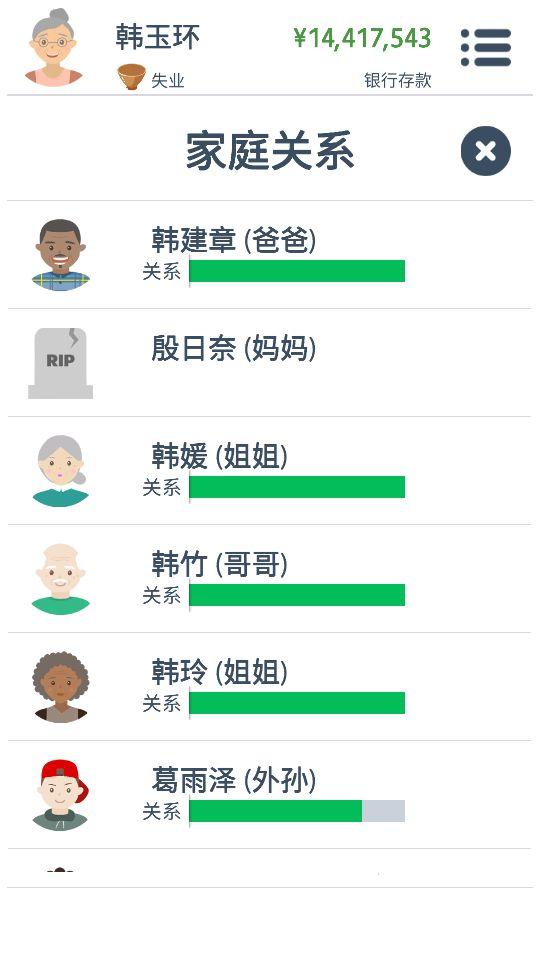Image resolution: width=540 pixels, height=960 pixels.
Task: Tap the 失业 begging bowl icon
Action: click(x=132, y=77)
